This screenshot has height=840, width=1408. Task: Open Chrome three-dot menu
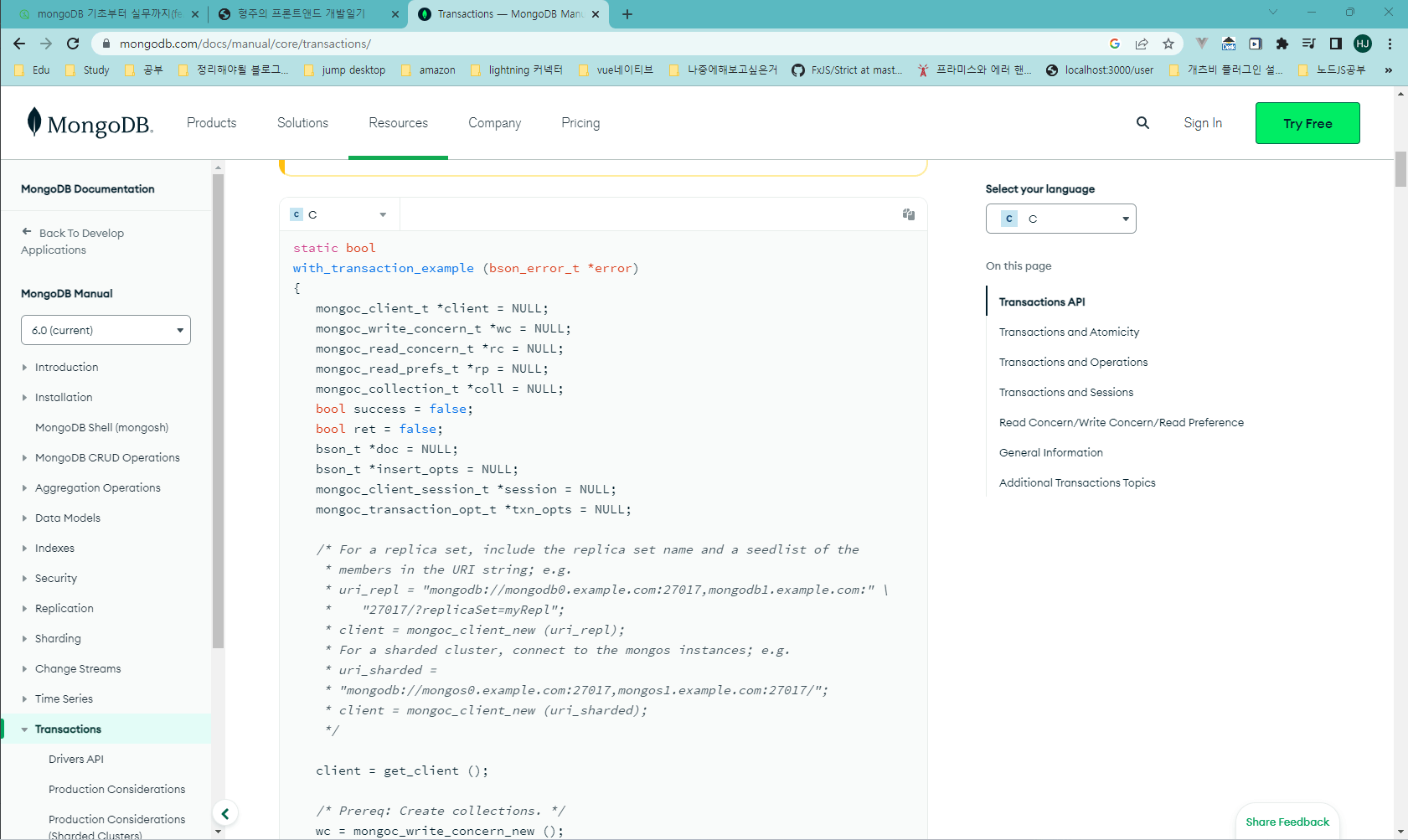[x=1390, y=44]
